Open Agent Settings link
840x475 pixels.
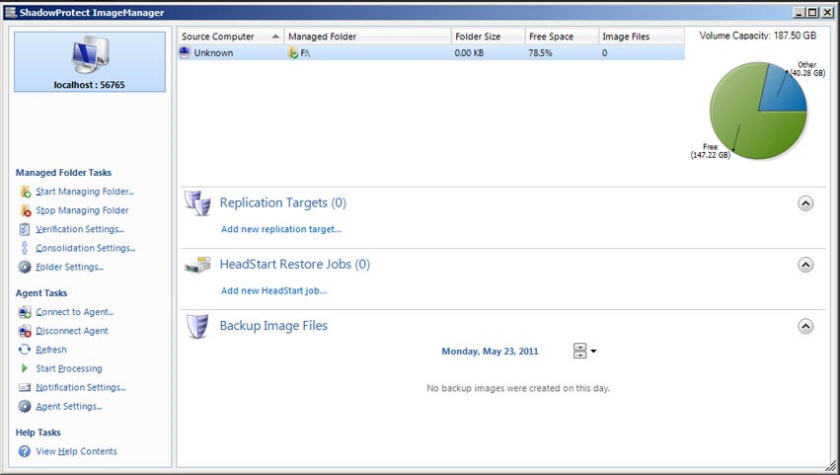click(x=69, y=406)
